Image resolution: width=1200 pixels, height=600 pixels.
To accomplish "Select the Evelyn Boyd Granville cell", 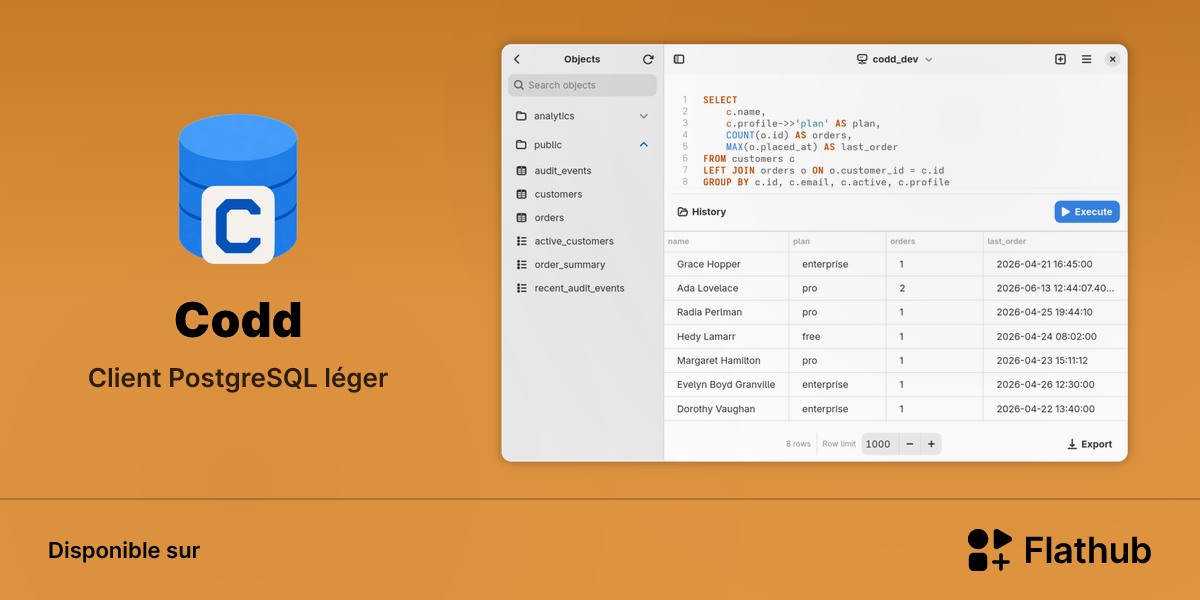I will [726, 385].
